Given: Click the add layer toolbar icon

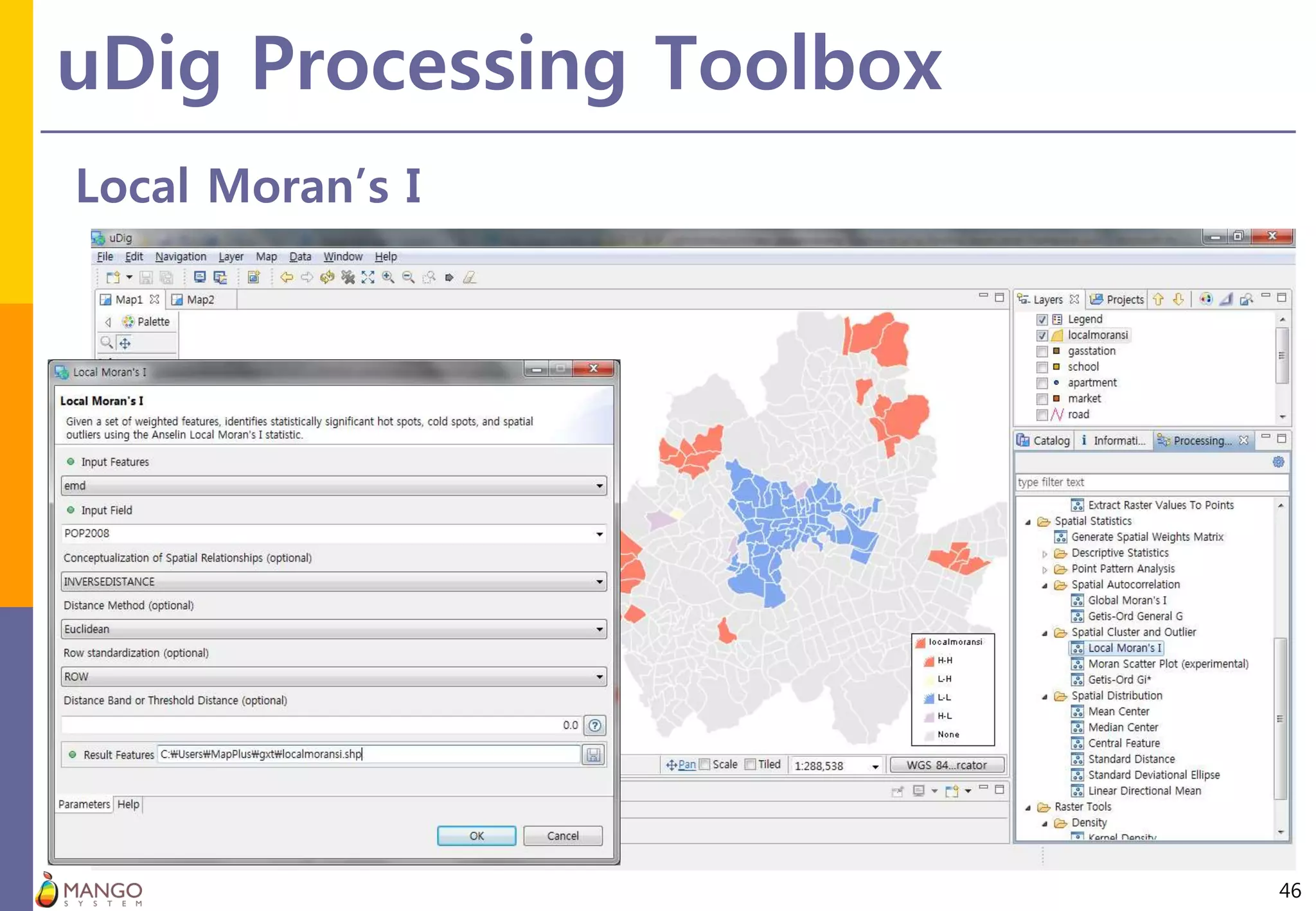Looking at the screenshot, I should click(254, 278).
